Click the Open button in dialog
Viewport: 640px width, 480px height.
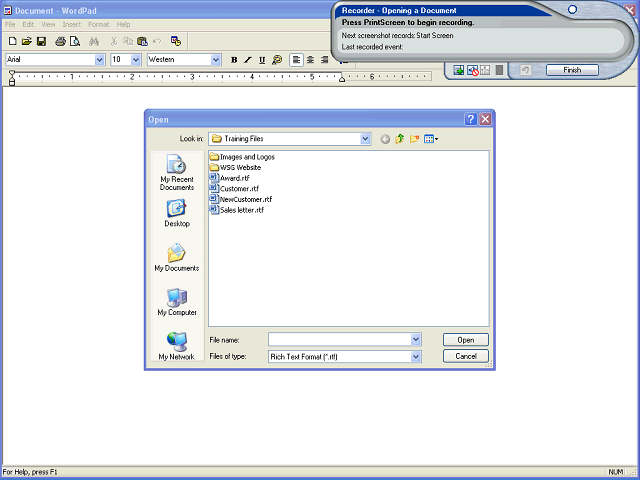pyautogui.click(x=466, y=340)
